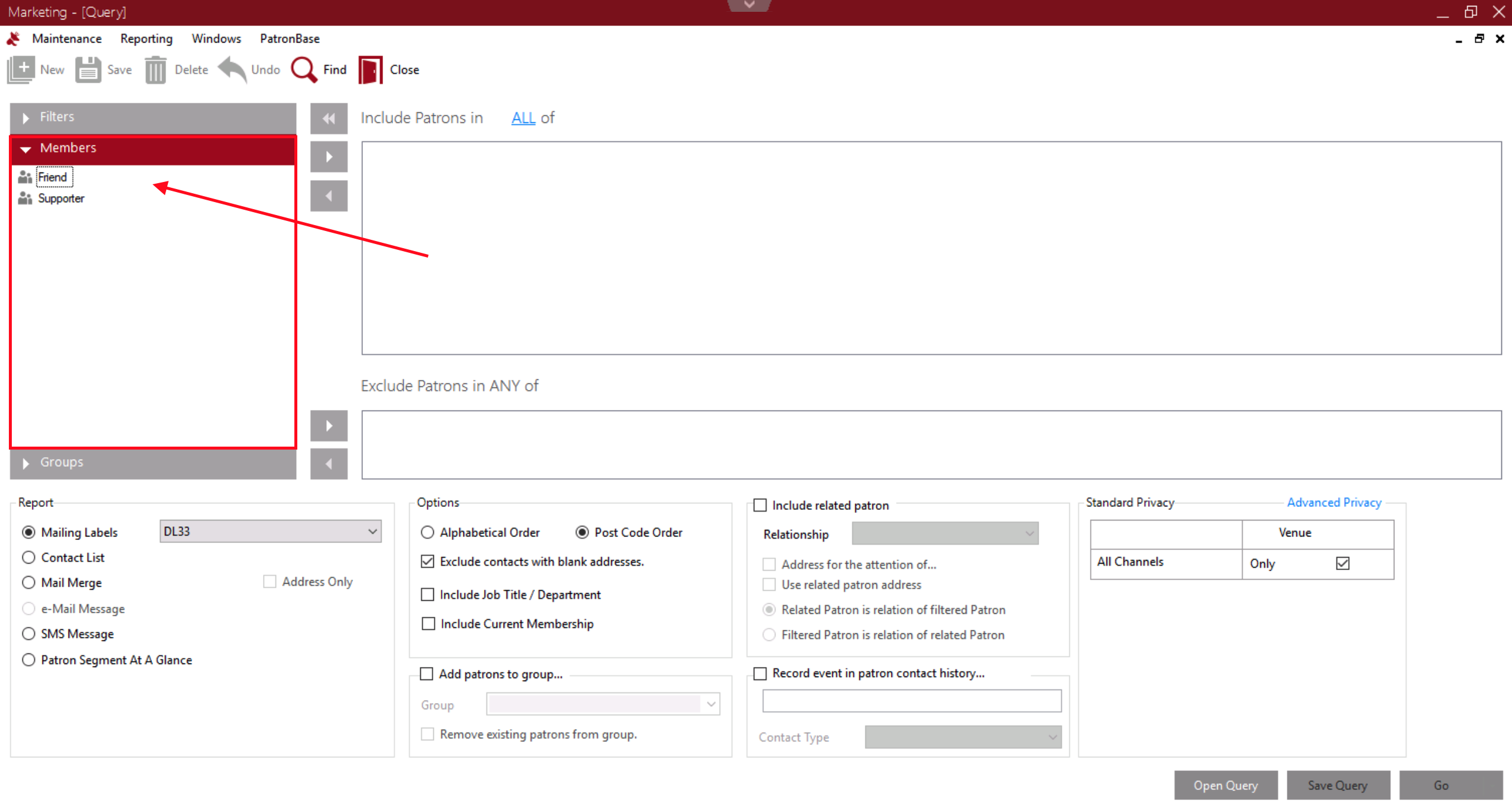Select the Friend member icon
This screenshot has height=807, width=1512.
(x=25, y=177)
